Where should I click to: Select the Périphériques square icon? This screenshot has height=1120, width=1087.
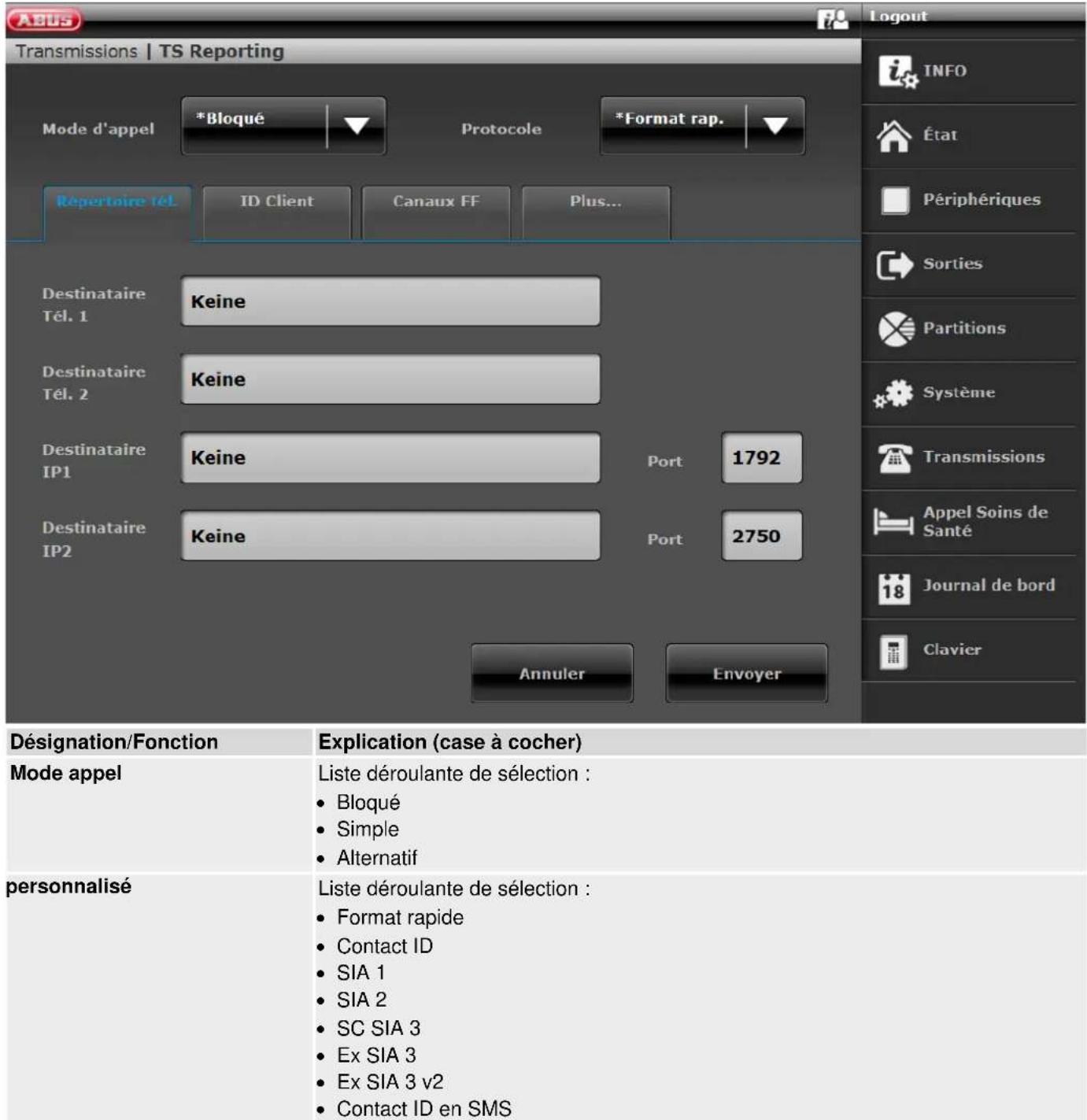895,200
